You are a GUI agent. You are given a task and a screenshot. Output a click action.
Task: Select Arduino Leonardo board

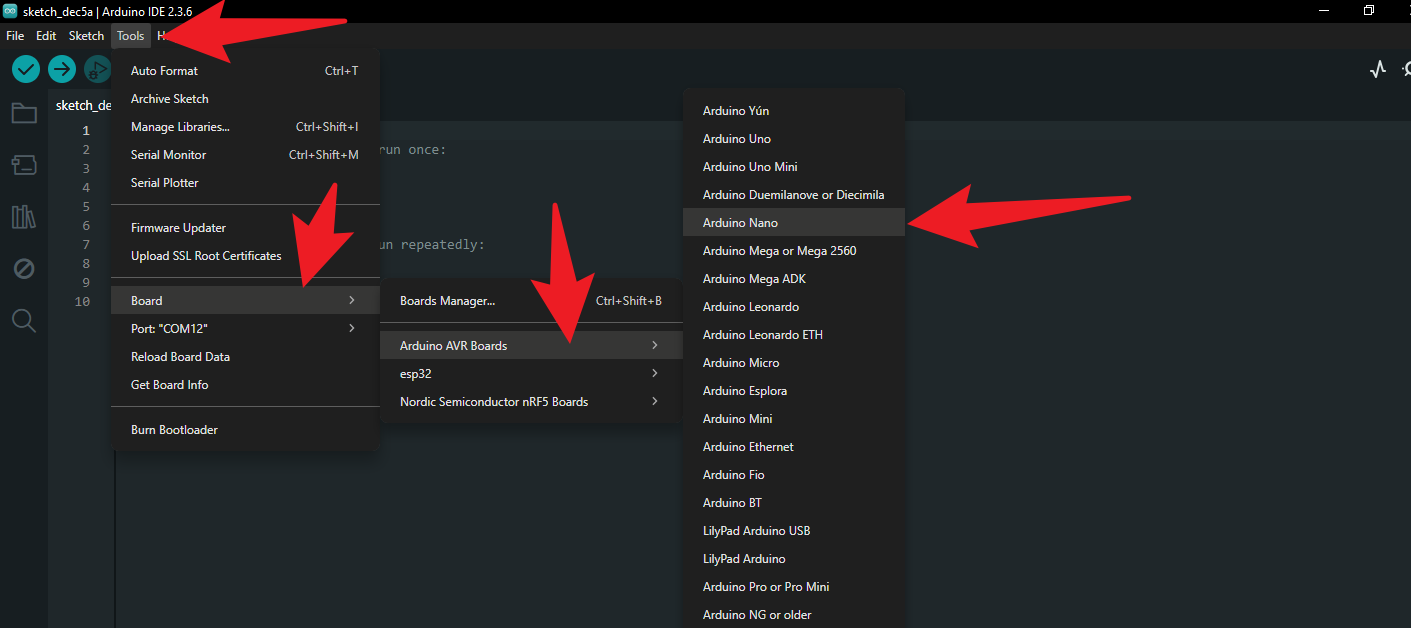pos(794,307)
